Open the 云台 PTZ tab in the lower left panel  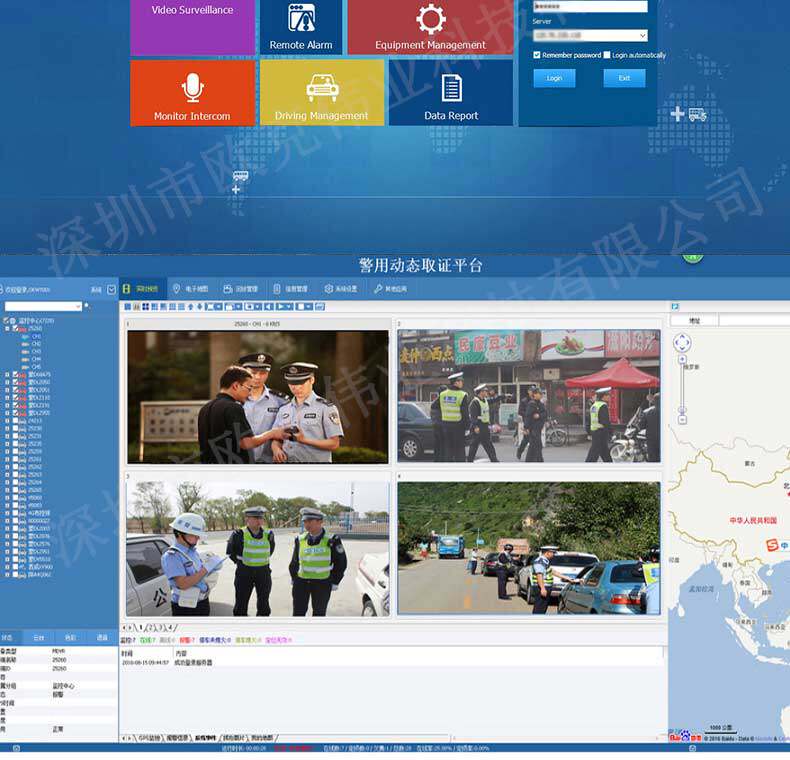point(39,638)
